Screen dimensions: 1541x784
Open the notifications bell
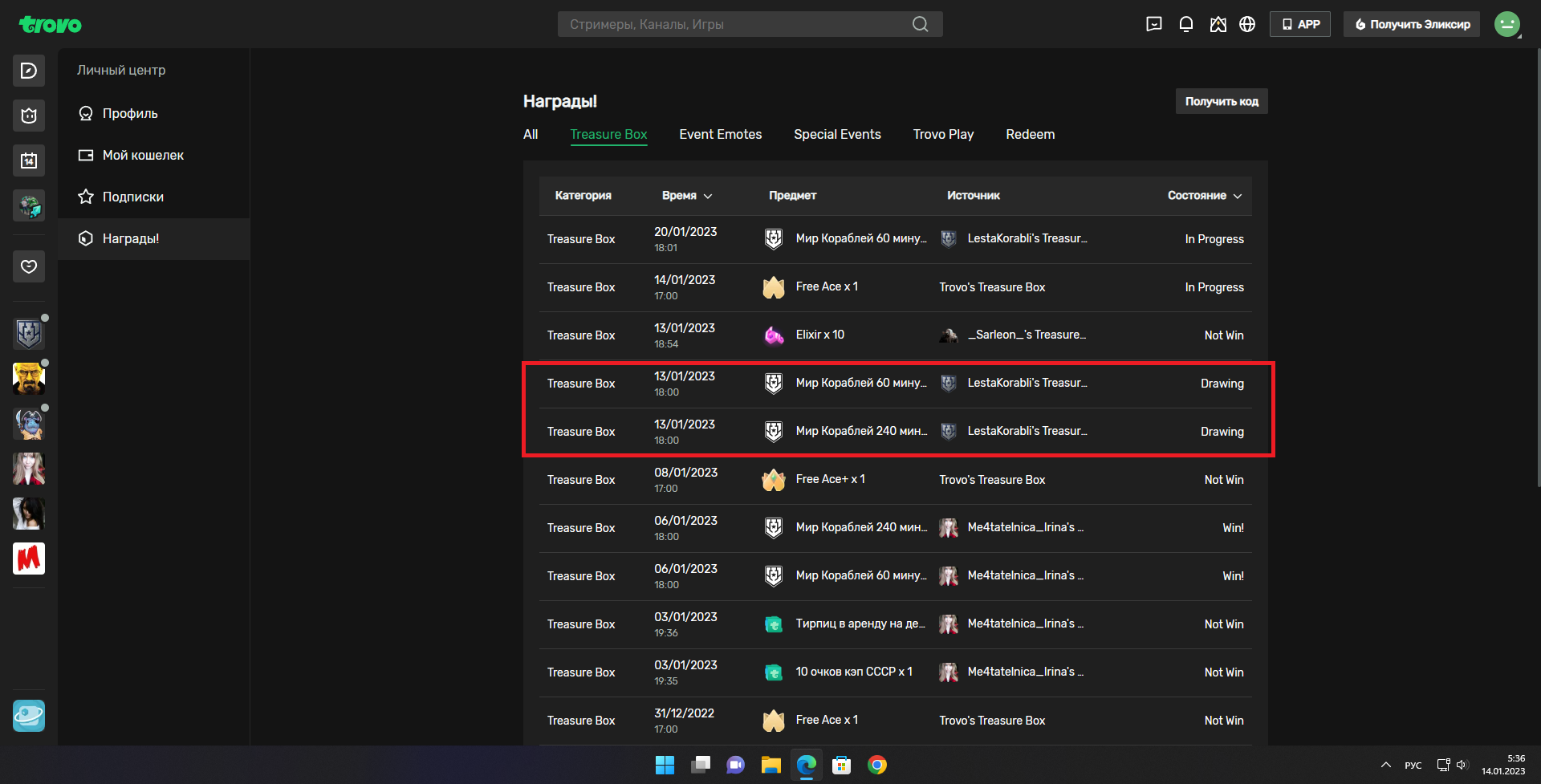coord(1185,24)
